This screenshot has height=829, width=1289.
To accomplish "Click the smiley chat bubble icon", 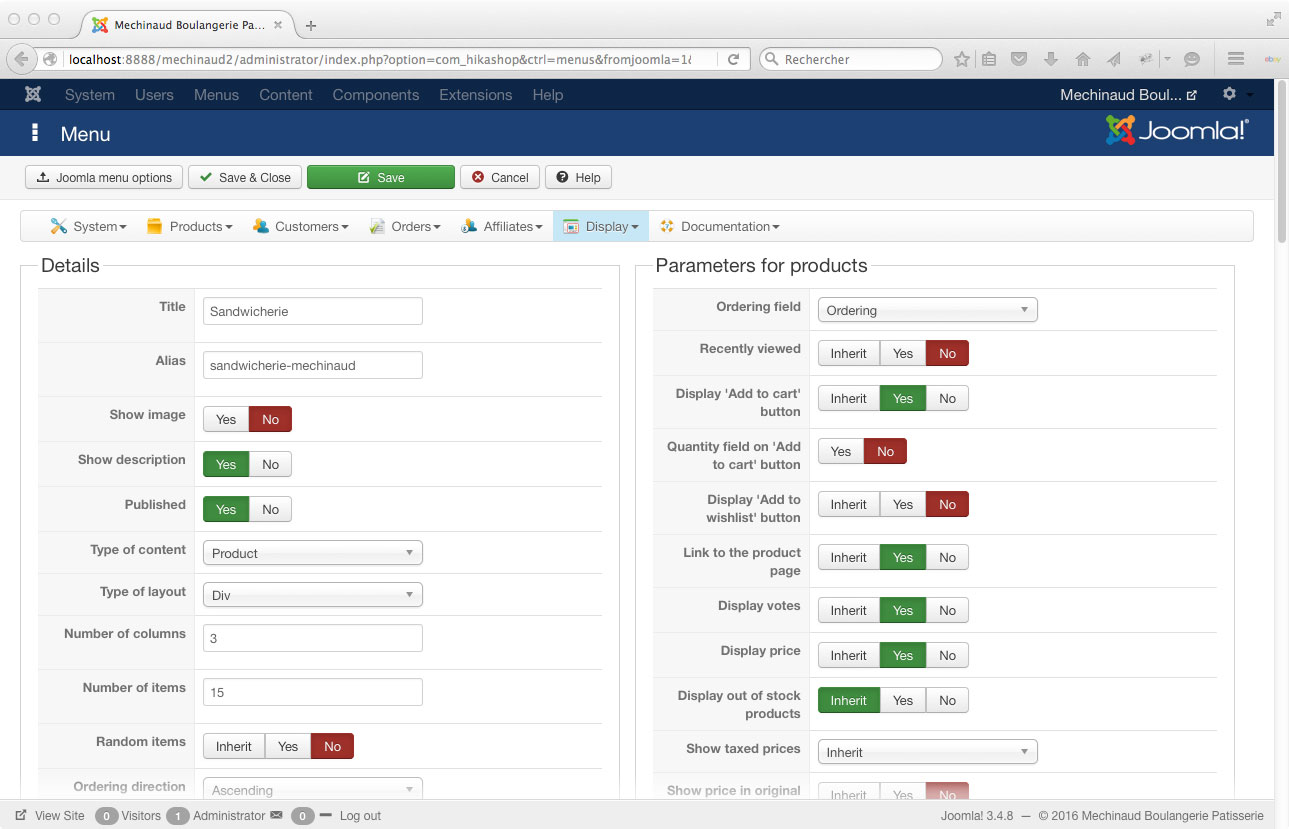I will 1191,59.
